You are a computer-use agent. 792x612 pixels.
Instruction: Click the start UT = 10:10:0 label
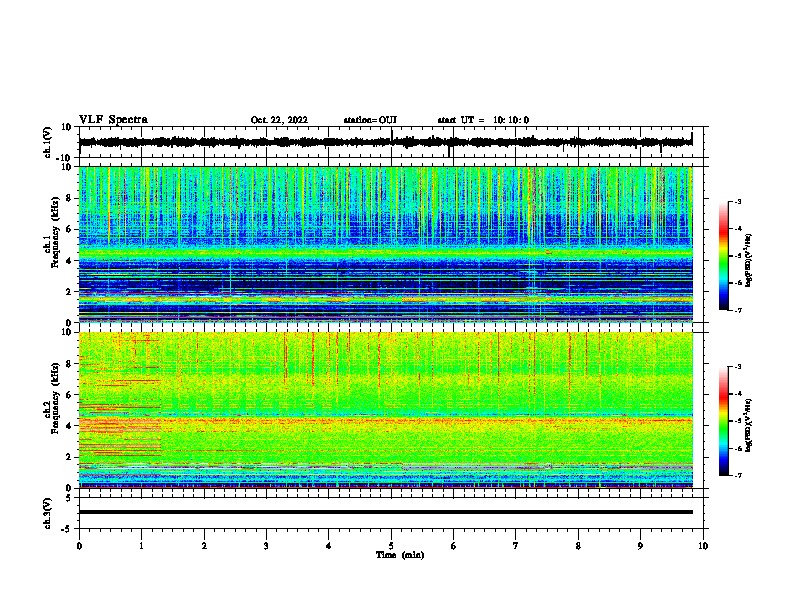(483, 120)
